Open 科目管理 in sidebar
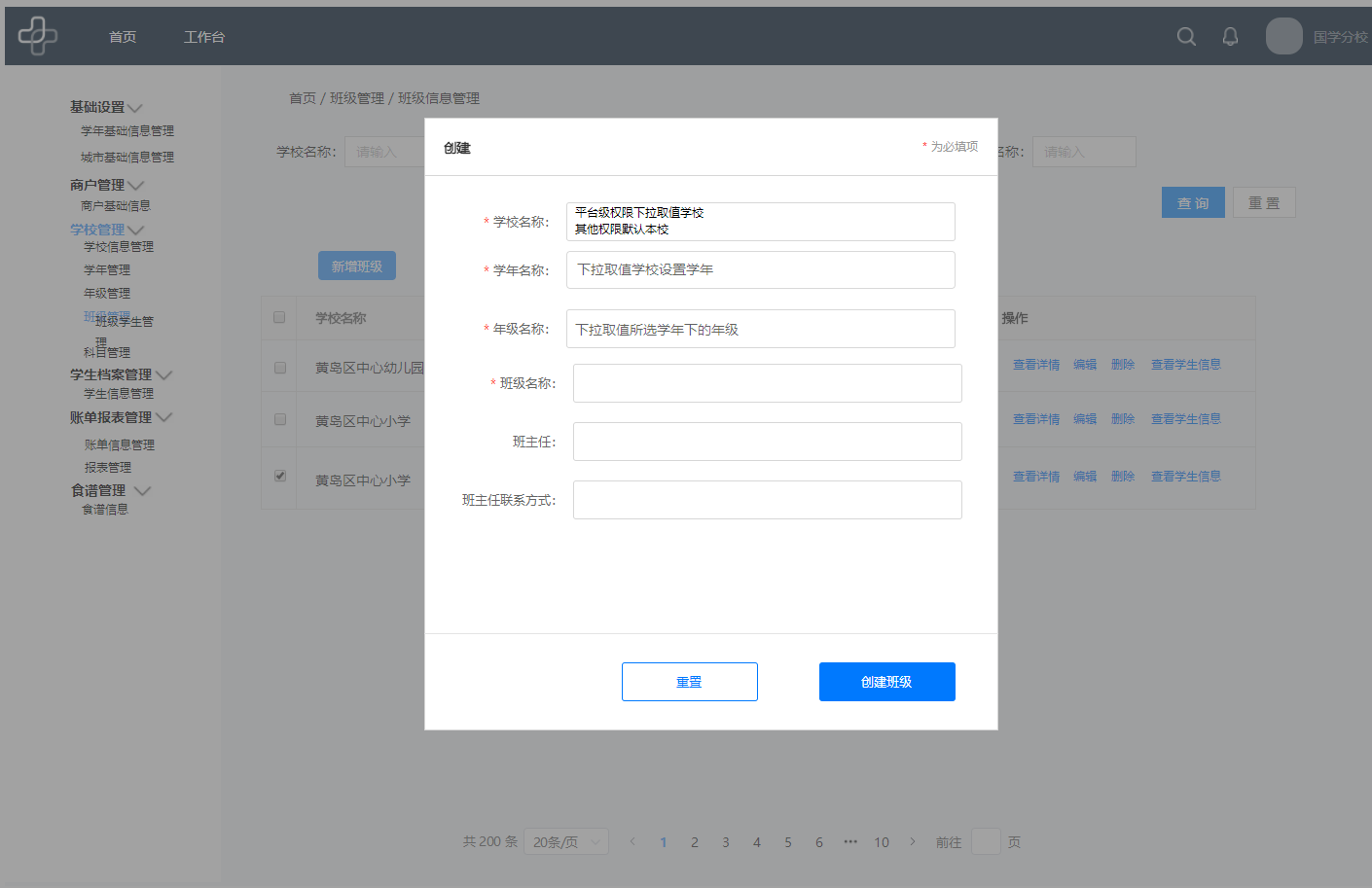1372x888 pixels. click(107, 352)
